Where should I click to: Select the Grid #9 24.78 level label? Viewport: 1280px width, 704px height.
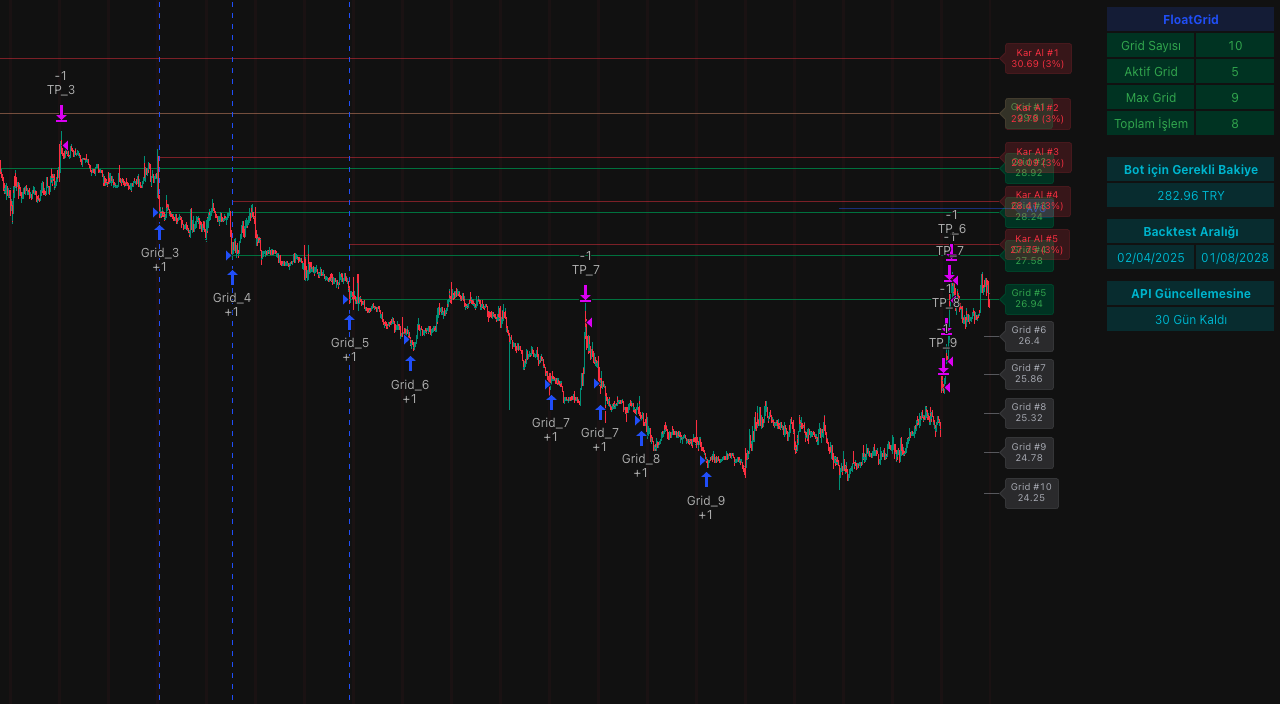1028,452
